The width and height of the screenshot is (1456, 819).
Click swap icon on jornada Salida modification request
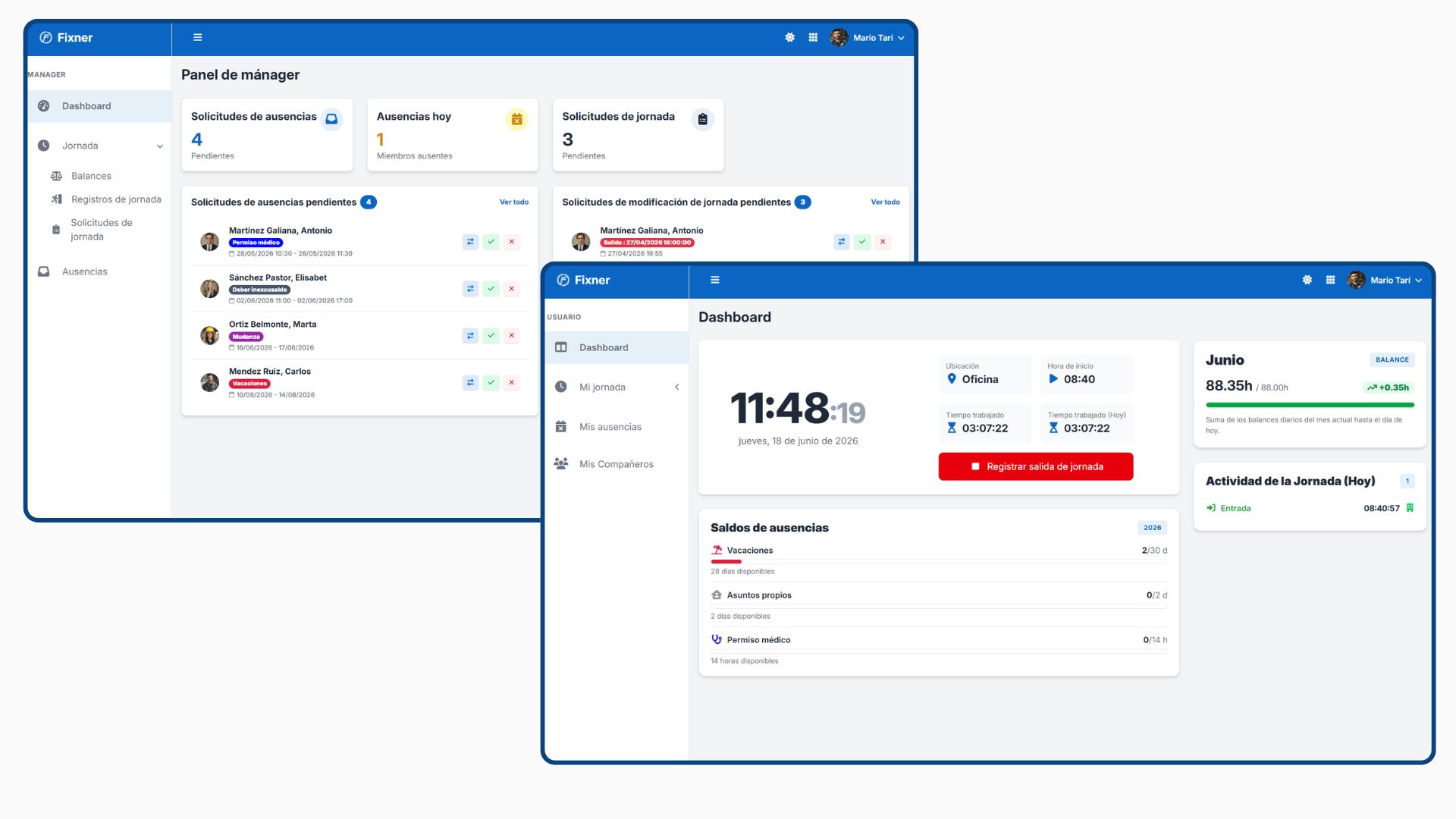842,242
